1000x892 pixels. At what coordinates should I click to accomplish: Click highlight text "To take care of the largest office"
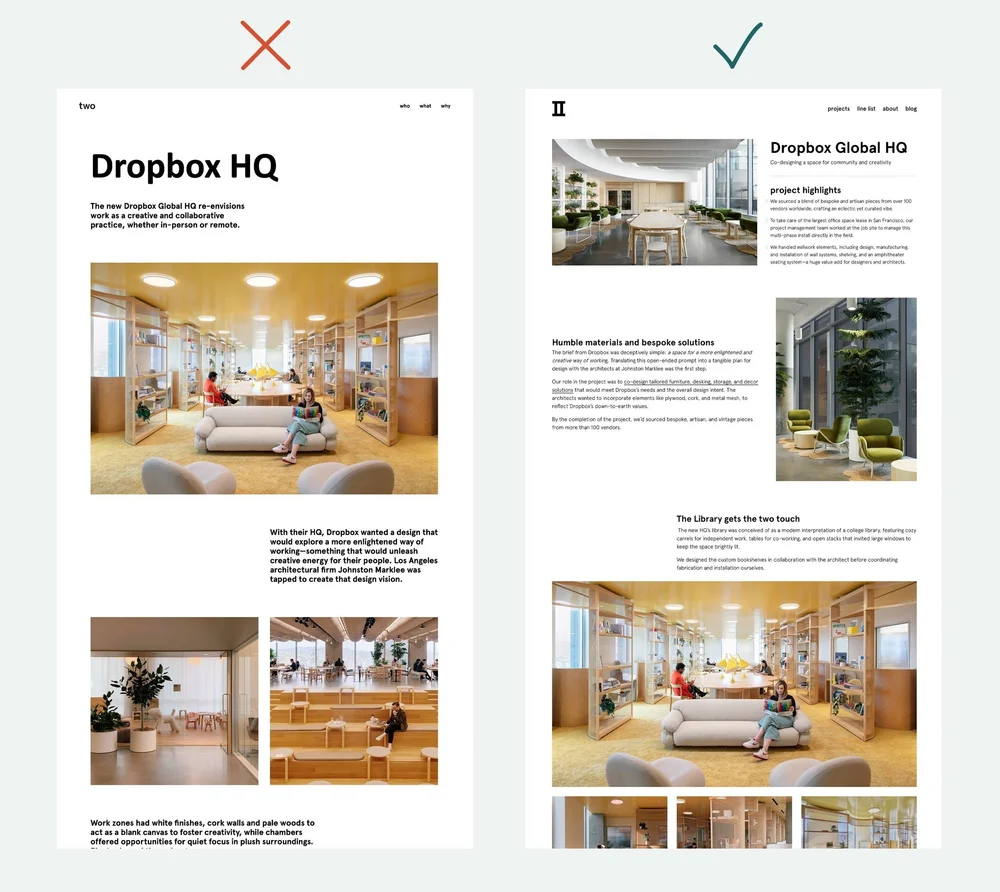[x=841, y=228]
